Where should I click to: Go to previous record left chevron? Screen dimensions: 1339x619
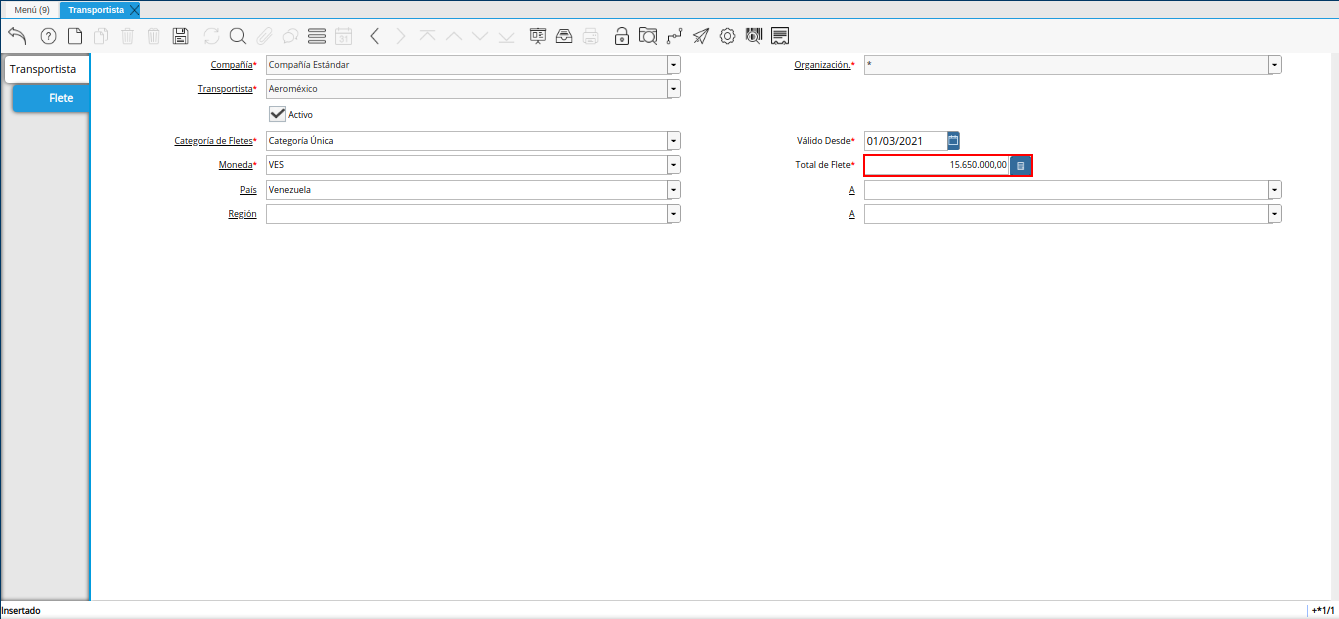click(374, 36)
